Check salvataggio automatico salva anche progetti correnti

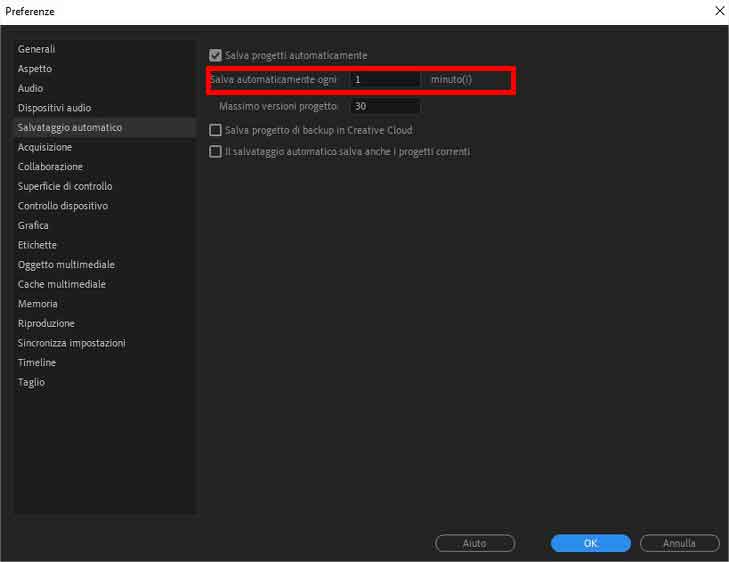point(215,152)
